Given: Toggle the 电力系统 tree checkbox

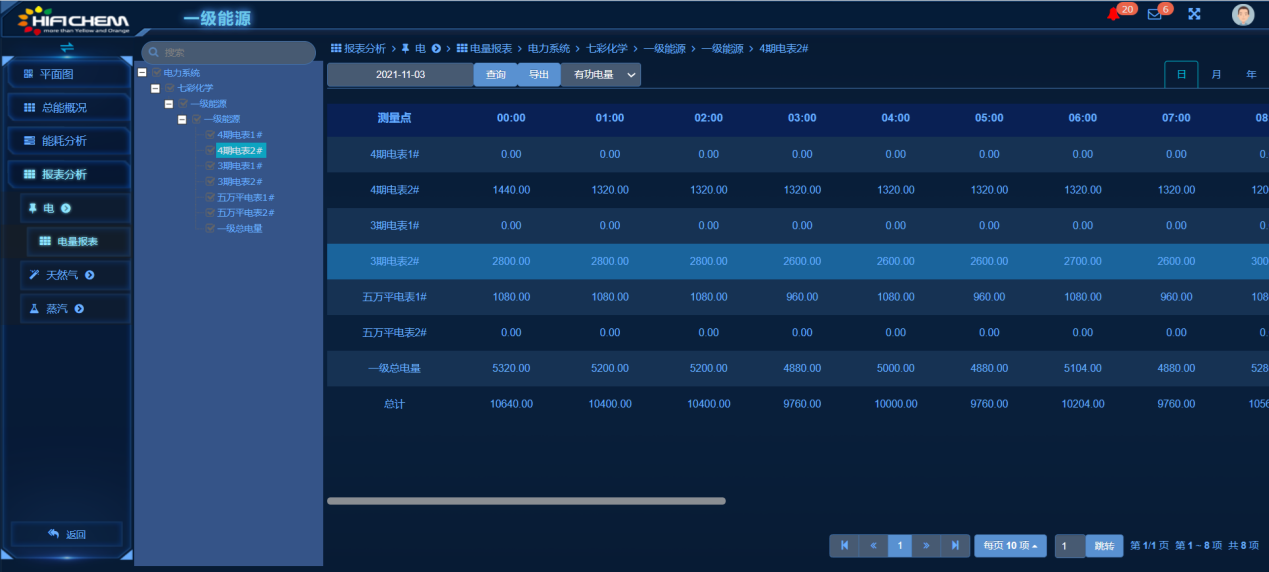Looking at the screenshot, I should coord(156,73).
